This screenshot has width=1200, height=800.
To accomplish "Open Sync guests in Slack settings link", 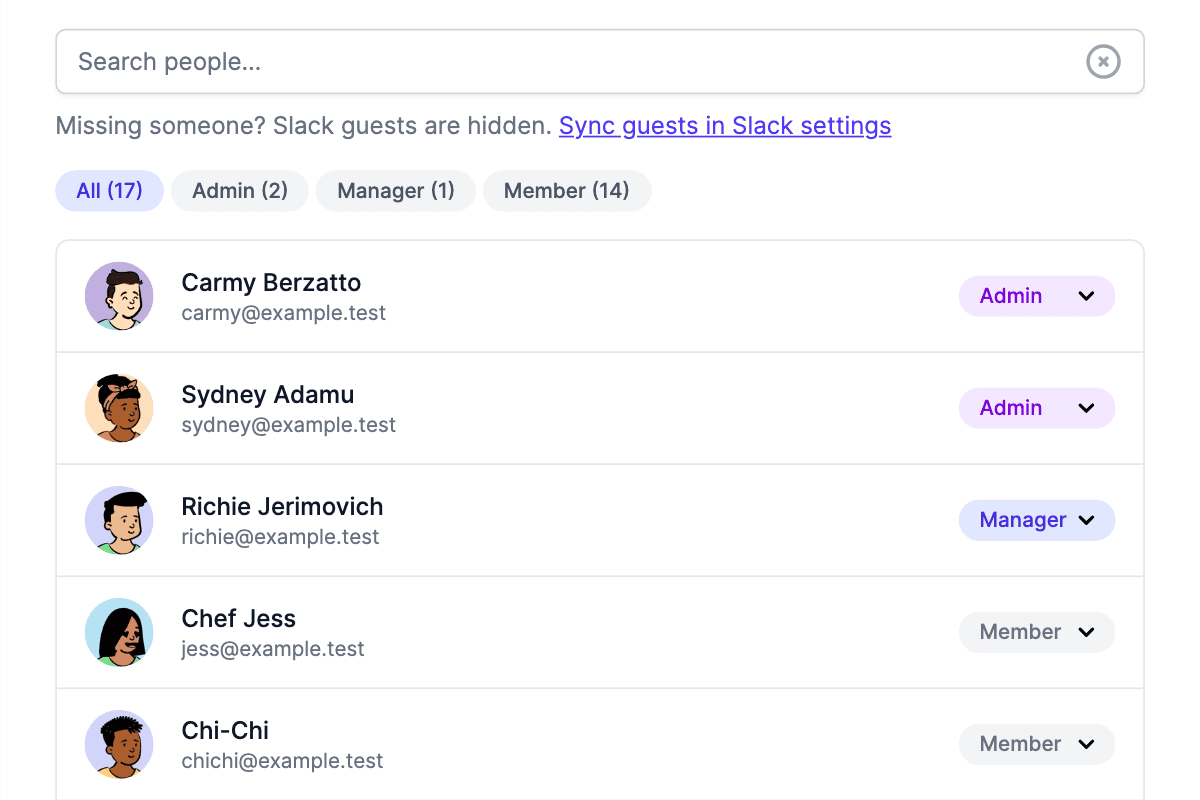I will 725,126.
